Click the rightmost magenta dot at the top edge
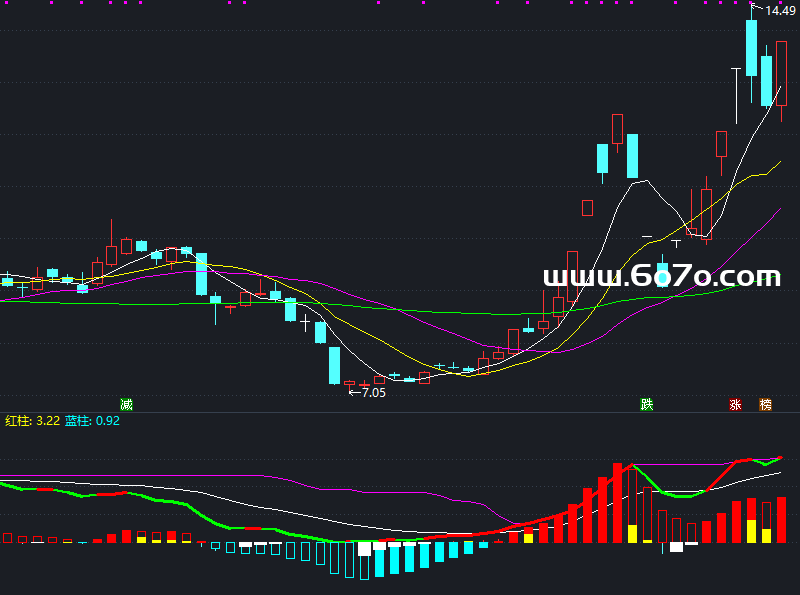Viewport: 800px width, 595px height. coord(780,3)
